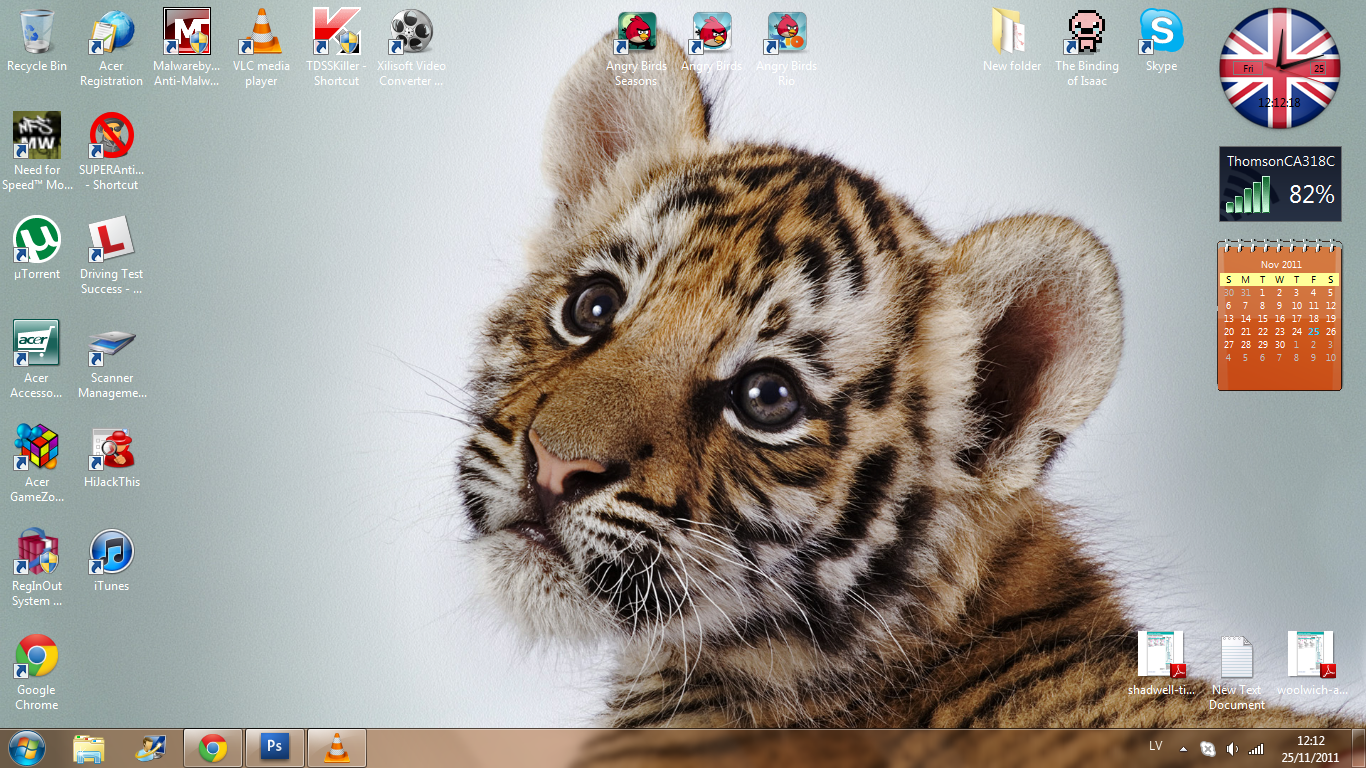Open the Windows Start menu
Viewport: 1366px width, 768px height.
pos(27,748)
